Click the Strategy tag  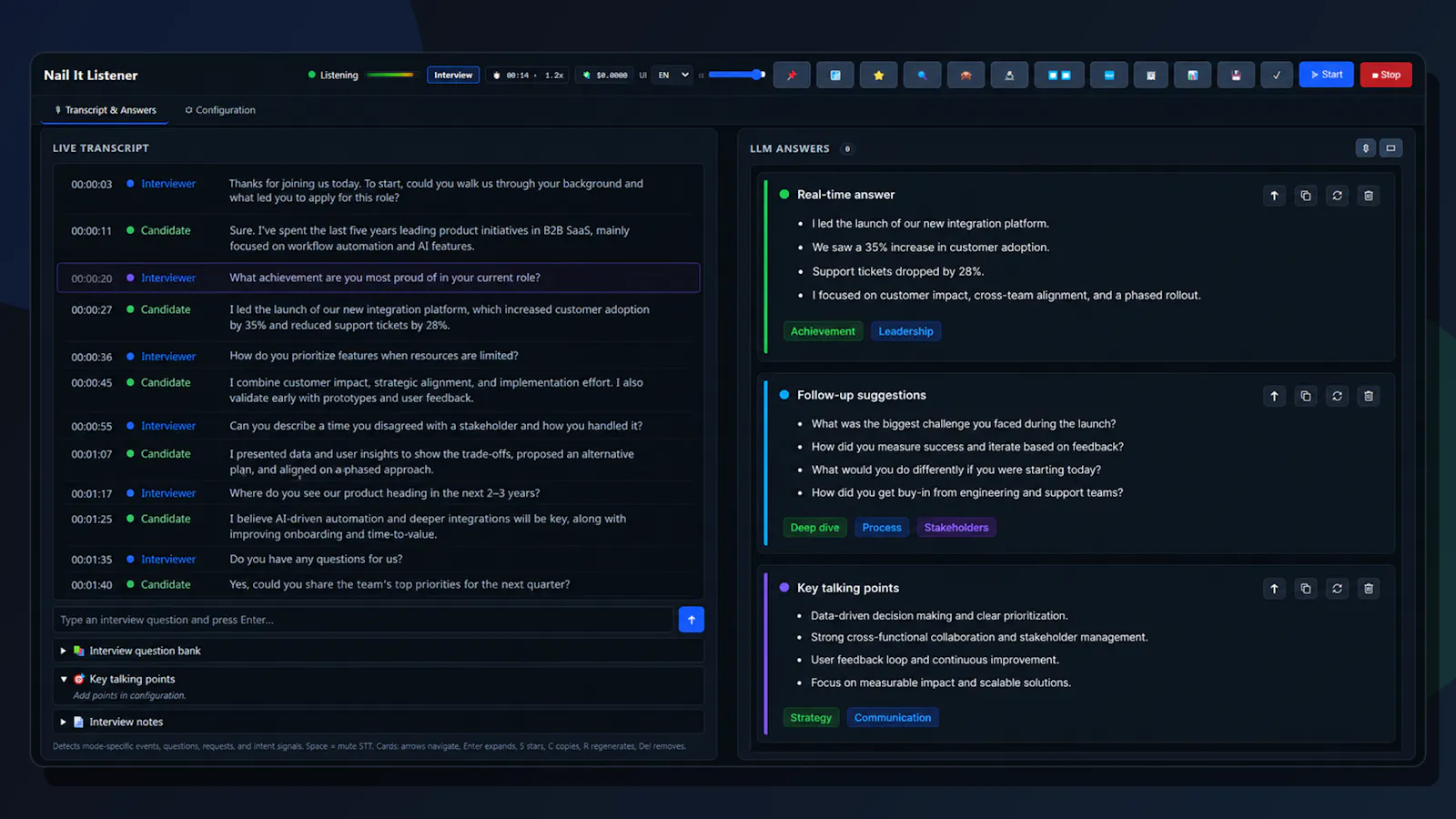811,718
